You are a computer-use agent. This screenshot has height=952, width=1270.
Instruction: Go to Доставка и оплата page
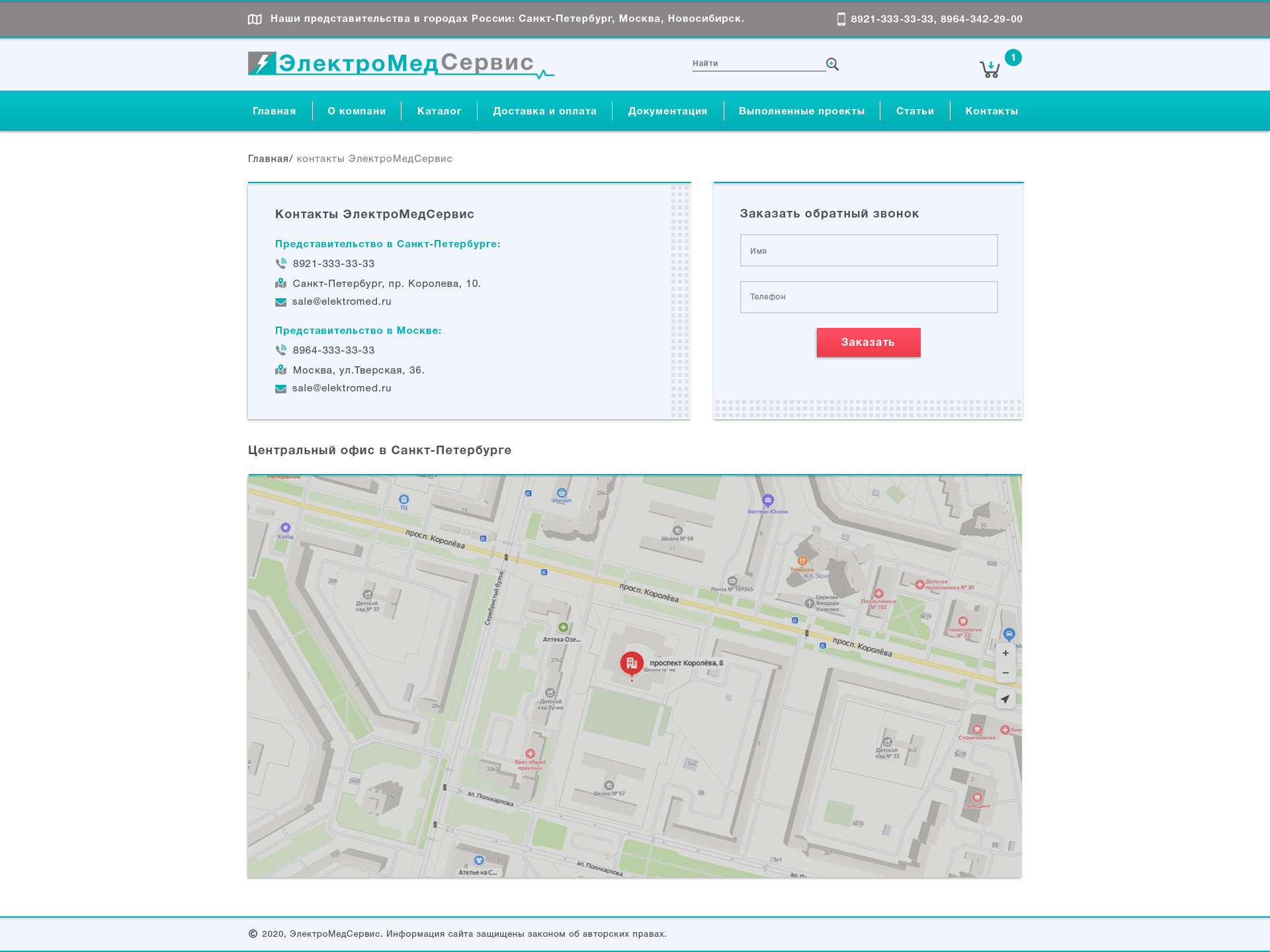[544, 111]
